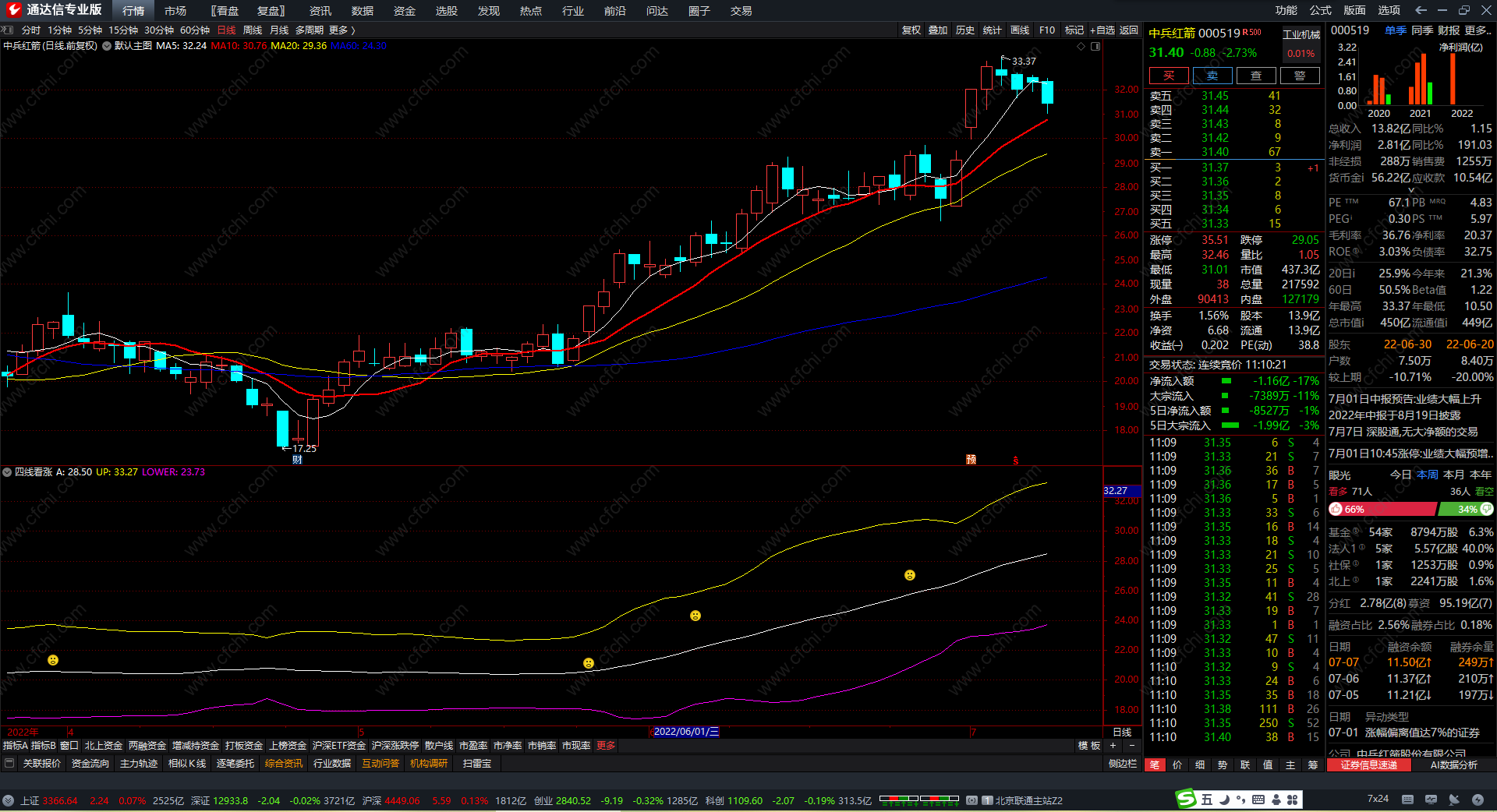This screenshot has width=1497, height=812.
Task: Click the red $ marker on chart
Action: 1015,461
